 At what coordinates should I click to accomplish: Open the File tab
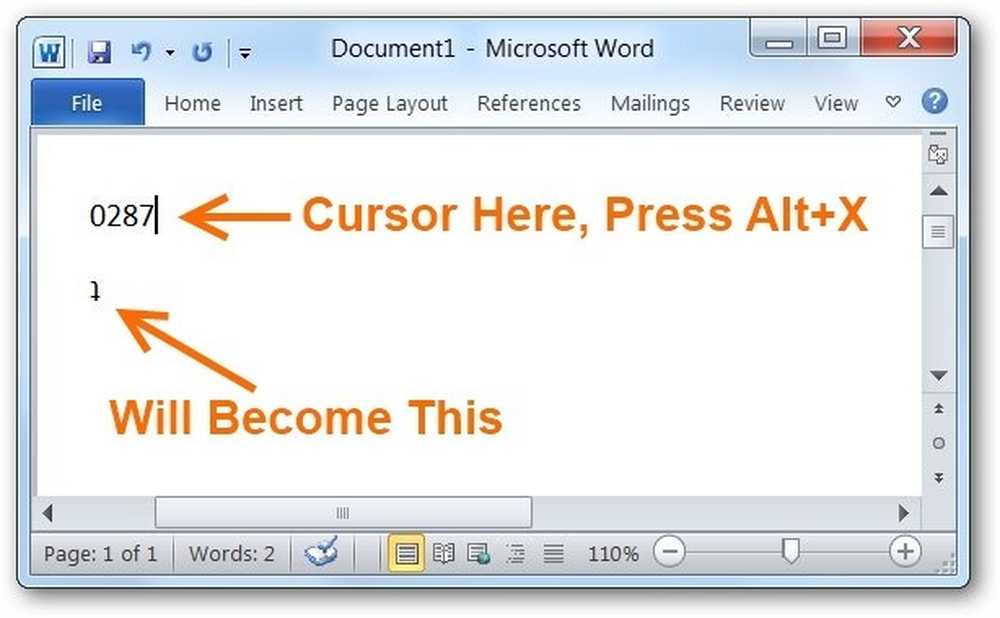tap(87, 103)
